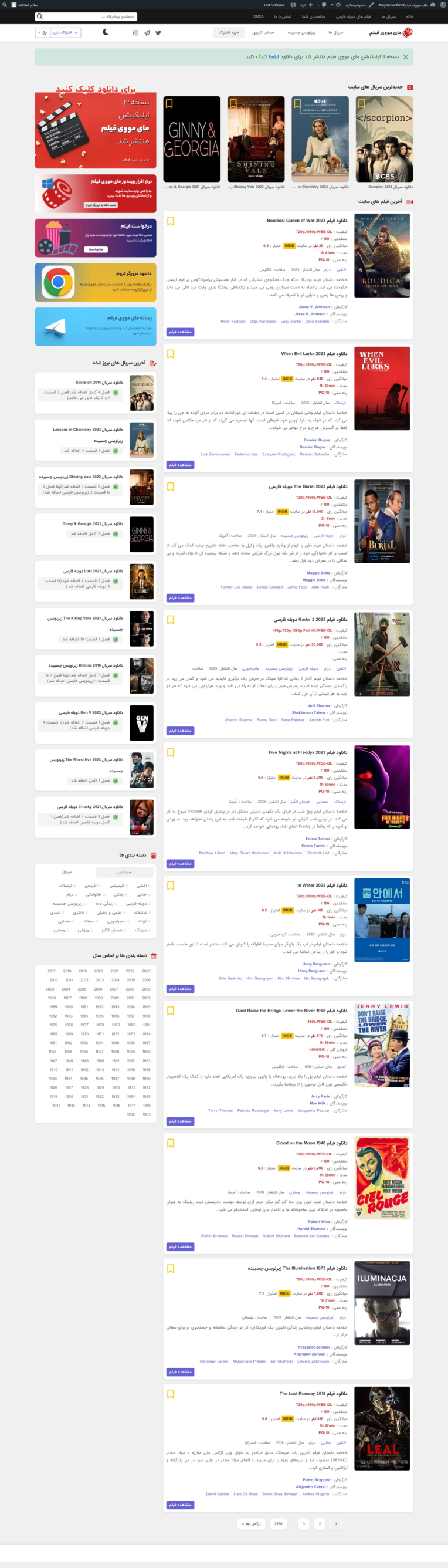Bookmark the Gadar 2 2023 movie
This screenshot has height=1568, width=448.
170,620
